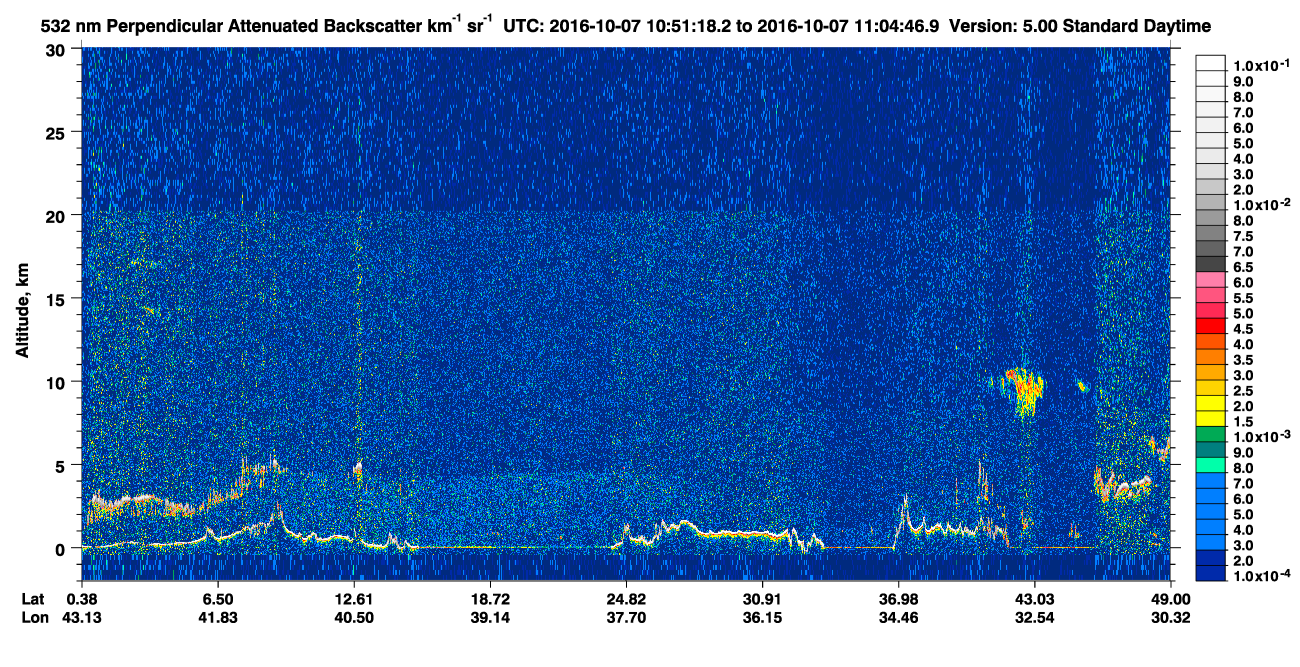Select altitude tick label 30

click(57, 49)
